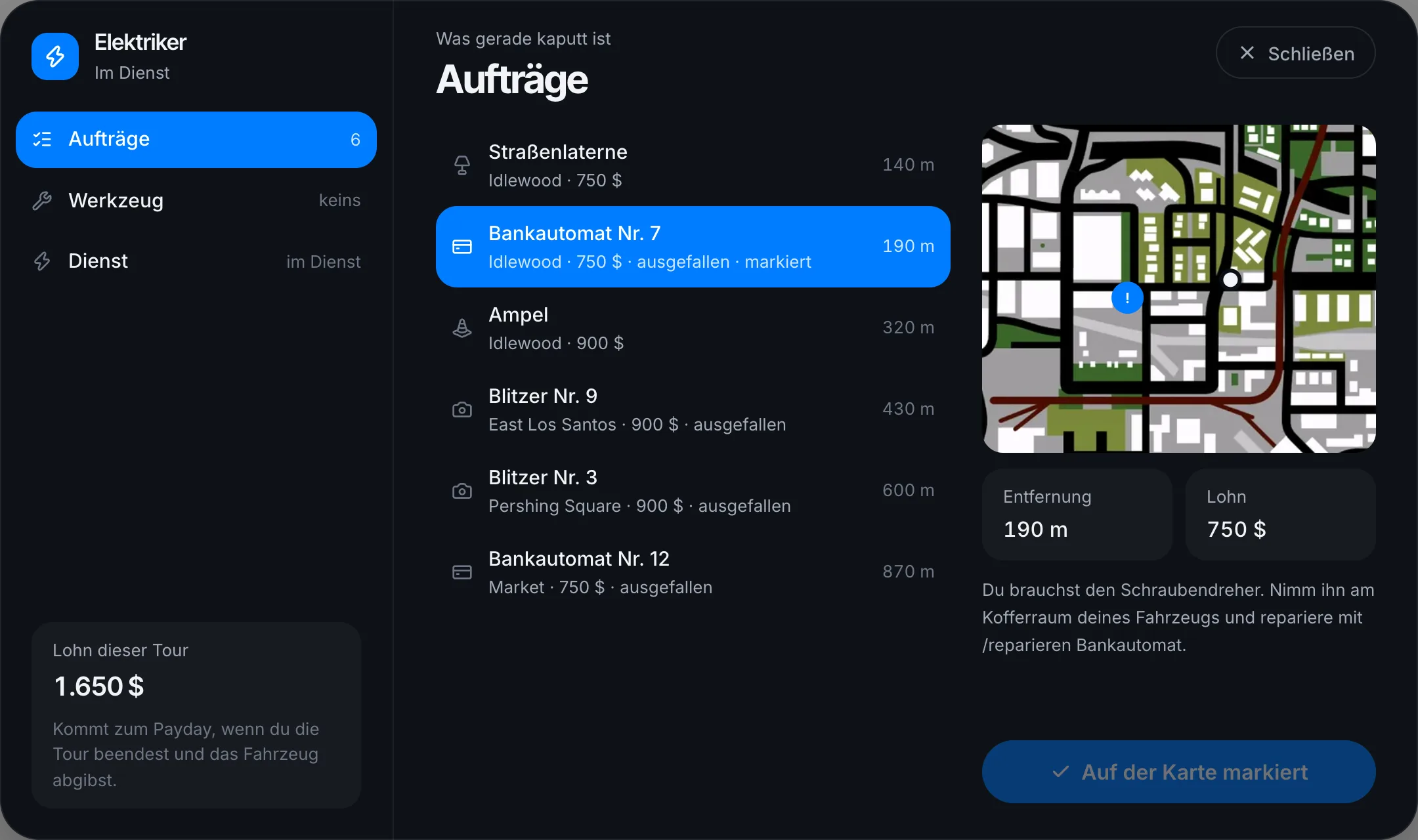Click the 600 m distance for Blitzer Nr. 3
This screenshot has width=1418, height=840.
point(908,490)
